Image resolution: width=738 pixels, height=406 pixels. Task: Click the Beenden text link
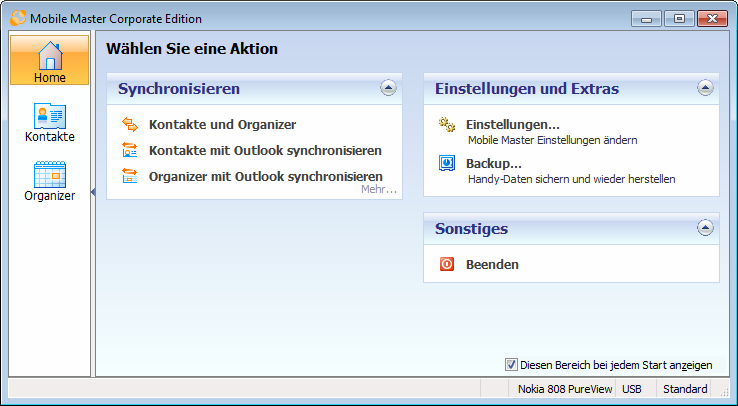tap(492, 265)
